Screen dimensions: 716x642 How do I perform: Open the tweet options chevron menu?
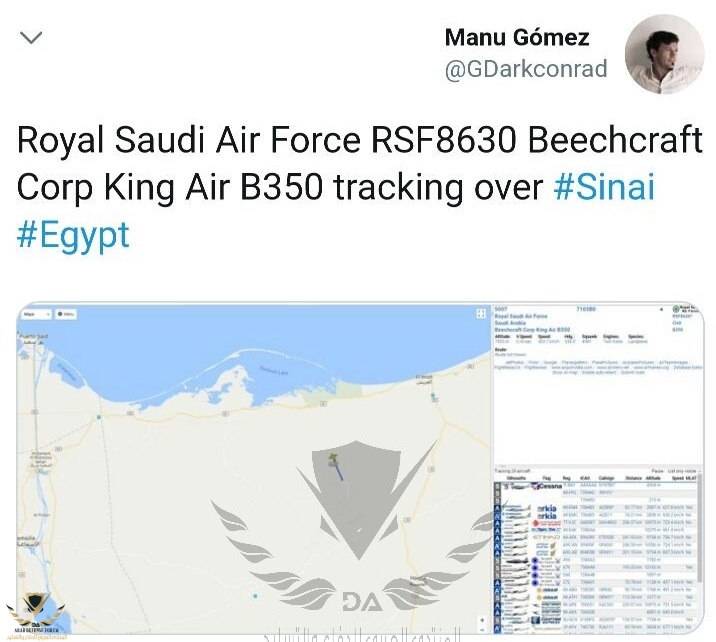tap(32, 38)
